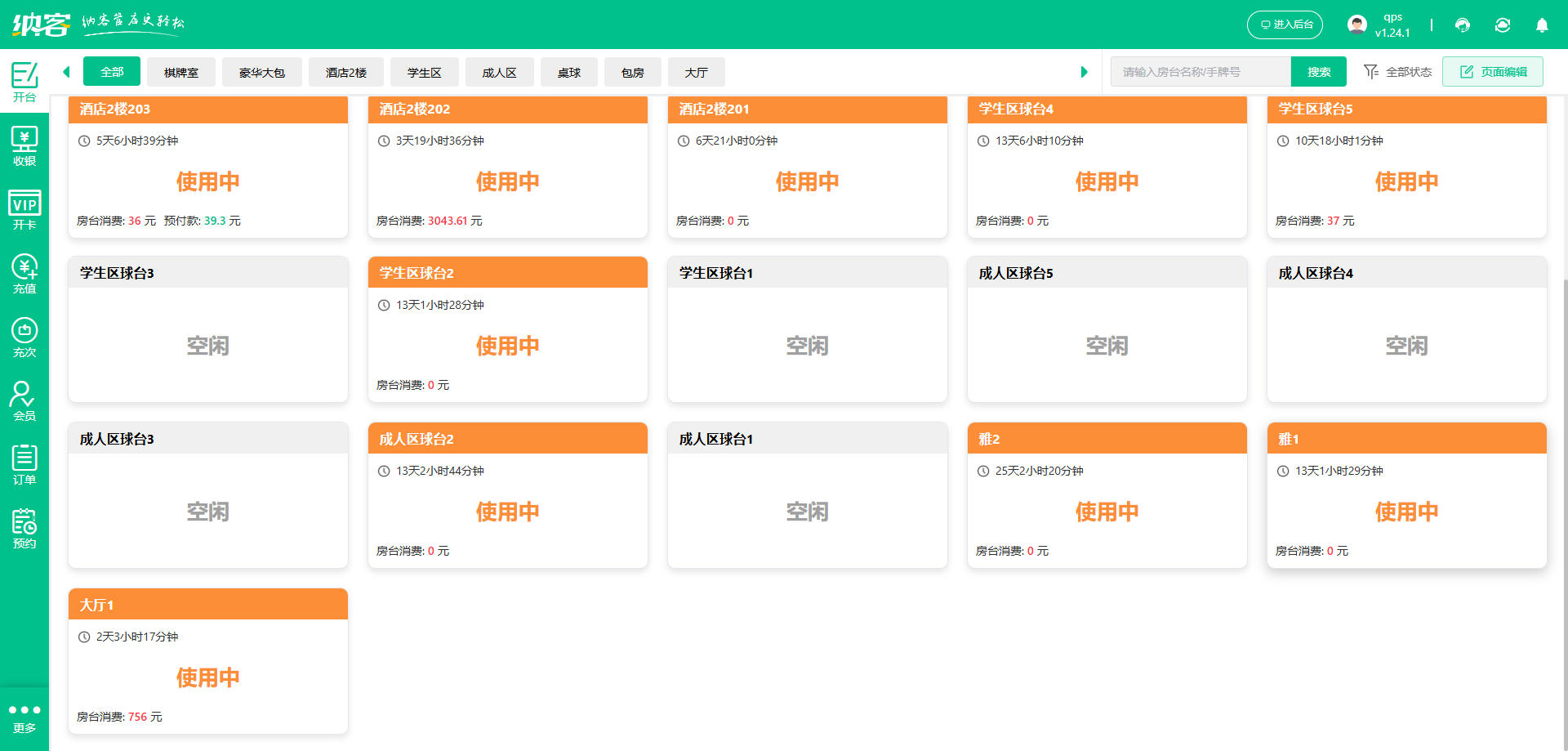Open the 会员 member icon

24,401
